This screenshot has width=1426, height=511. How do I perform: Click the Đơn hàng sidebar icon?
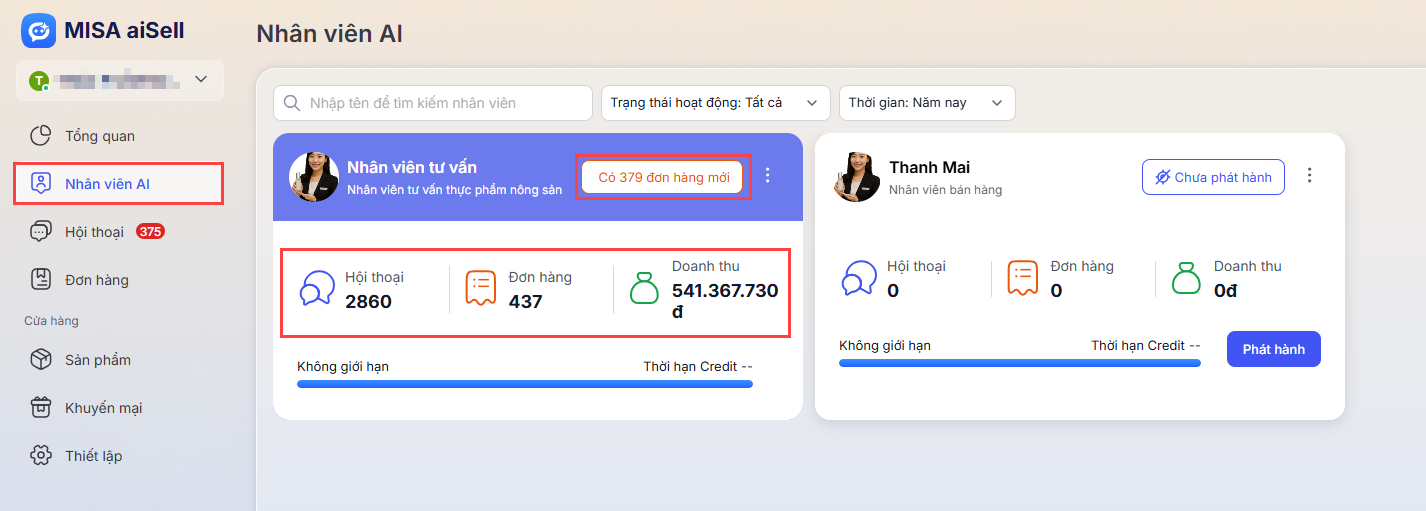pyautogui.click(x=41, y=280)
